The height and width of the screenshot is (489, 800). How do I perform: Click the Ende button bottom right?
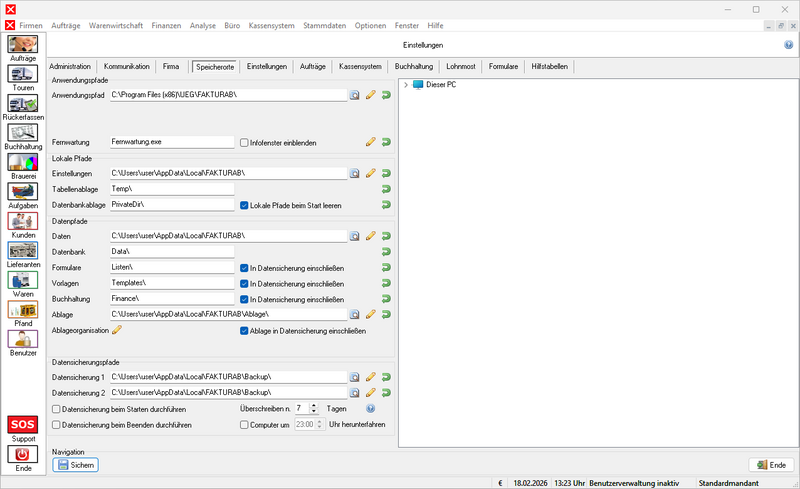772,465
